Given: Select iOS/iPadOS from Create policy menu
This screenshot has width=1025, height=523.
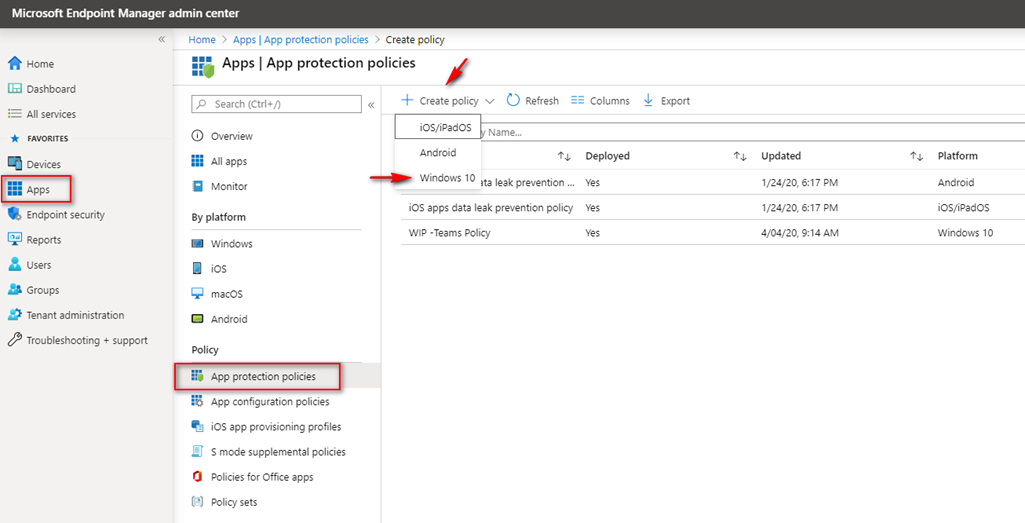Looking at the screenshot, I should pos(438,127).
